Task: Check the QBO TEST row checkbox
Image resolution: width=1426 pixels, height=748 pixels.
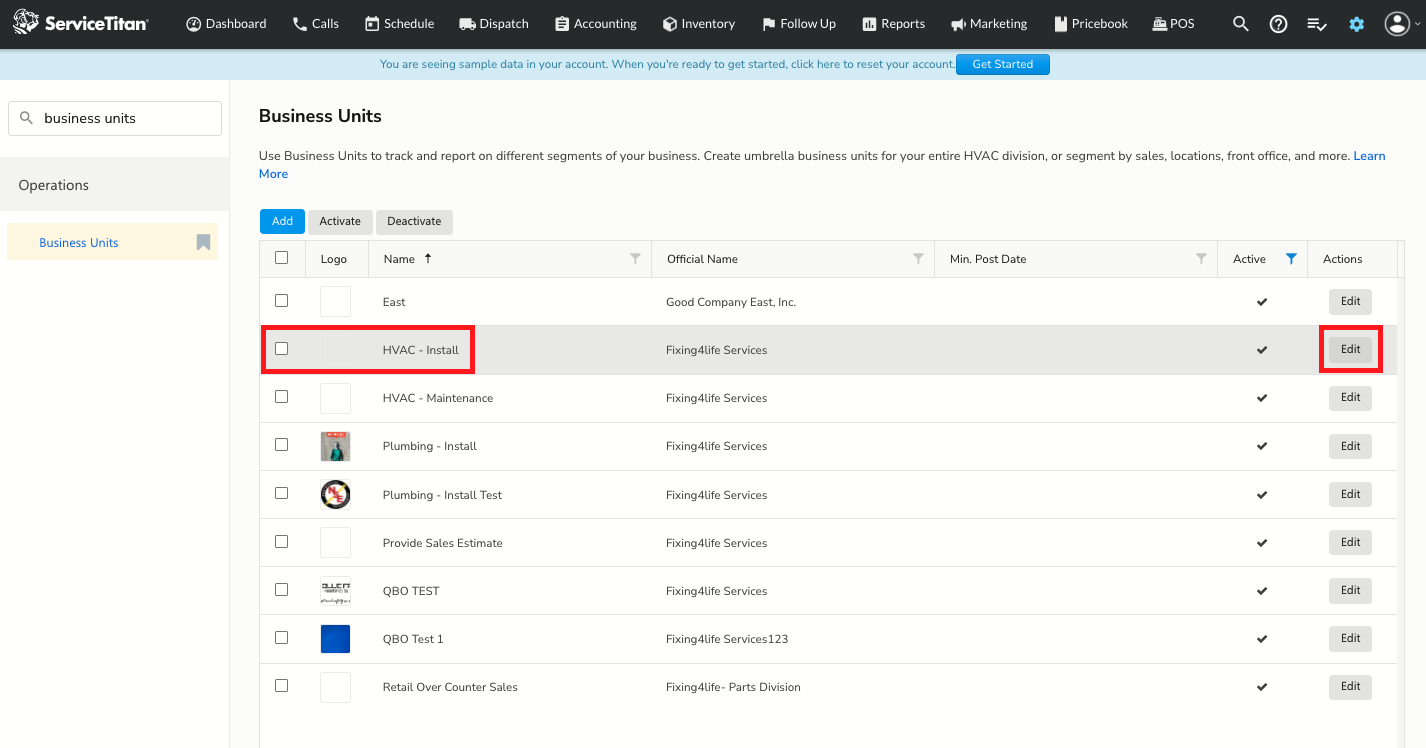Action: 281,589
